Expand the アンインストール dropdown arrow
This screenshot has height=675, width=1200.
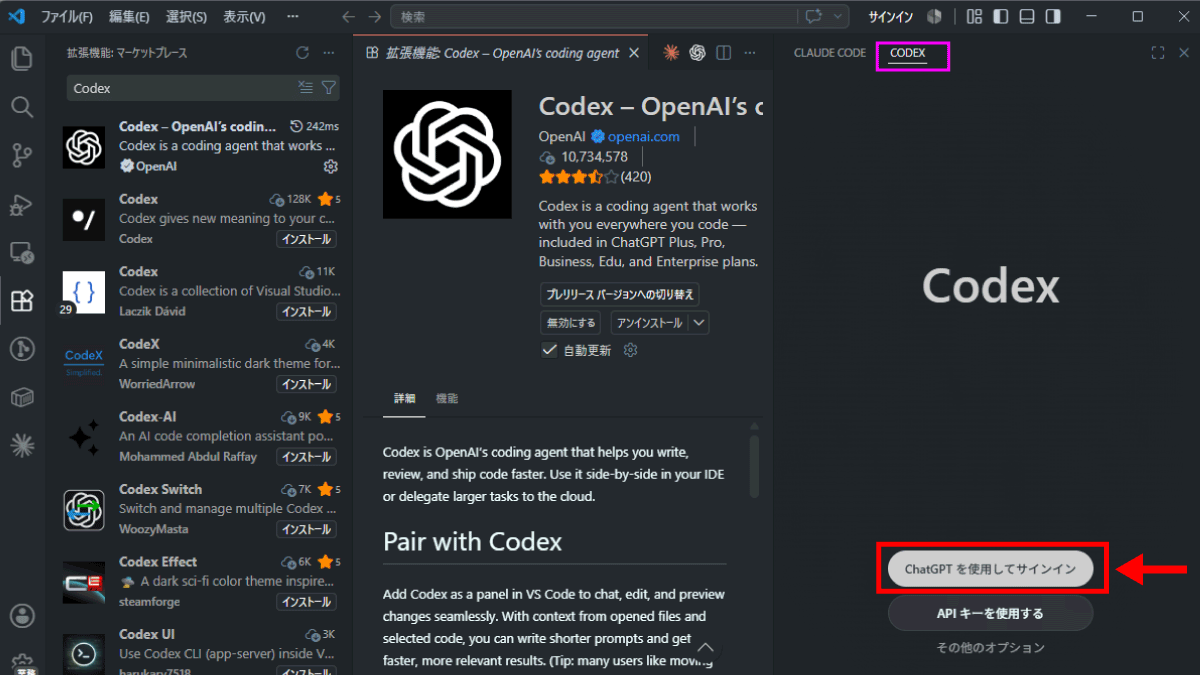(x=699, y=323)
